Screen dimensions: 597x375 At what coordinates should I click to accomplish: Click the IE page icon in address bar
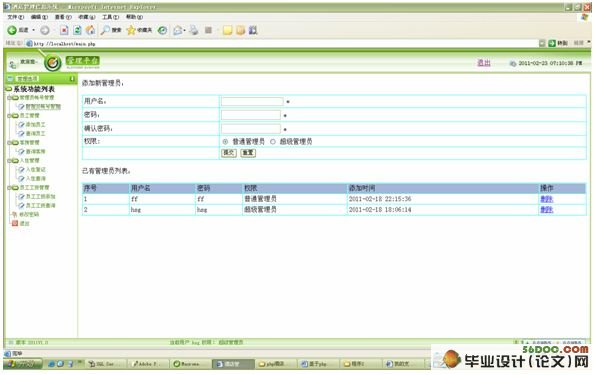point(29,43)
